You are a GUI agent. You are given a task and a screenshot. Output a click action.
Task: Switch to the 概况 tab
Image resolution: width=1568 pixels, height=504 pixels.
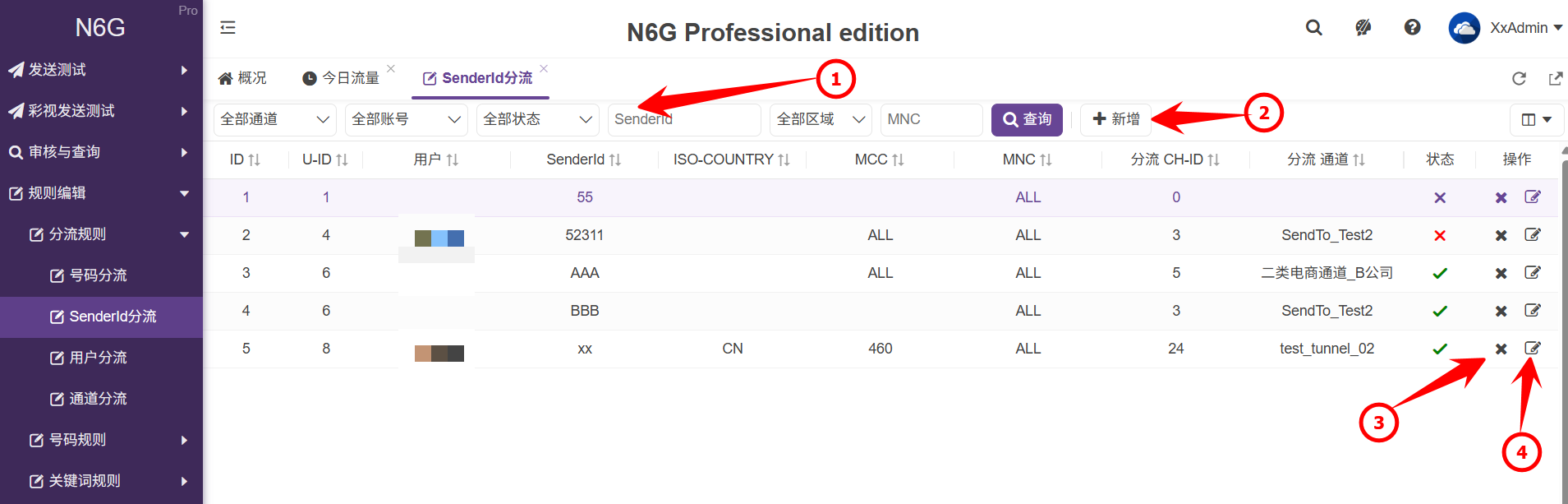pos(242,78)
